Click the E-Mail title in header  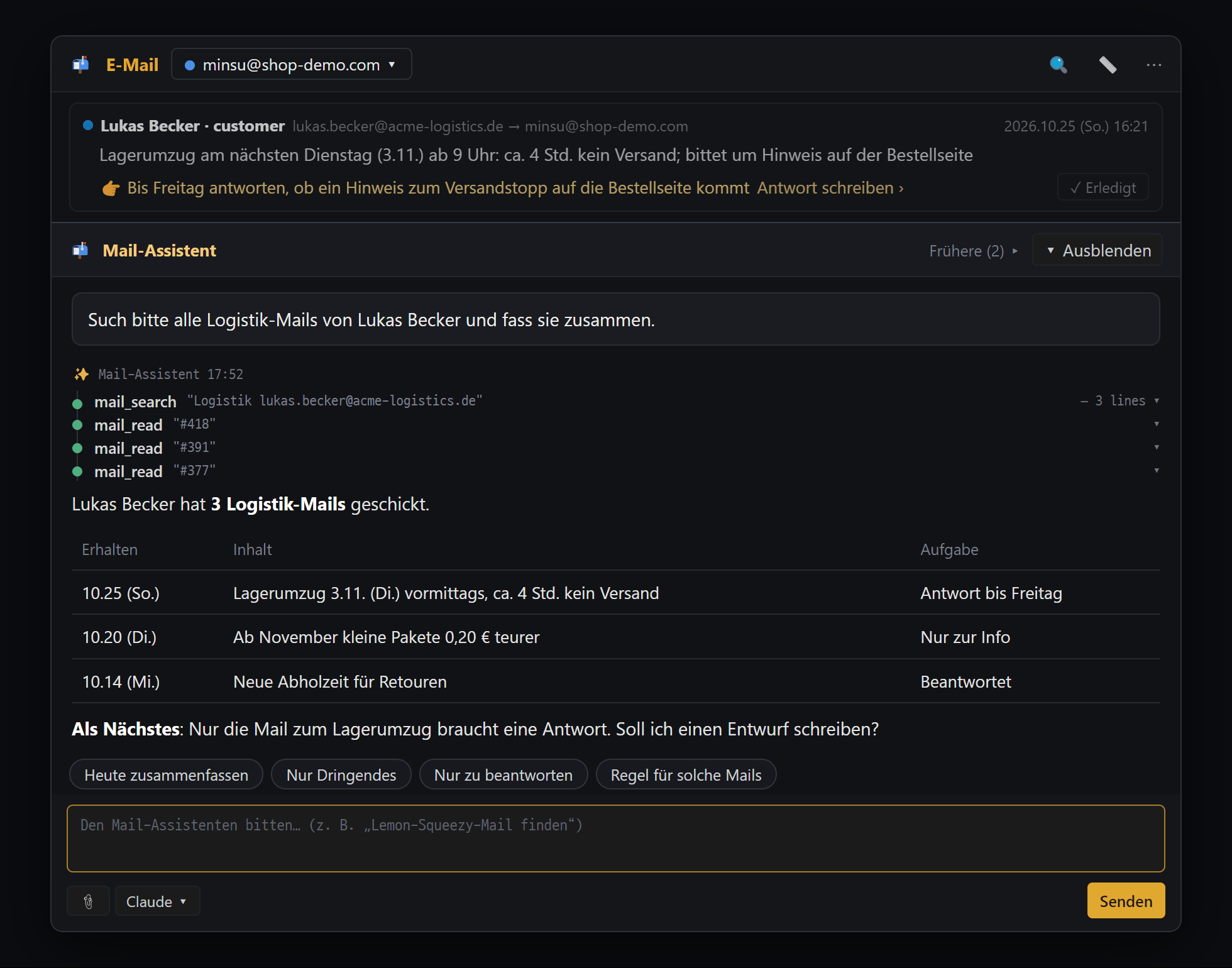click(x=132, y=65)
